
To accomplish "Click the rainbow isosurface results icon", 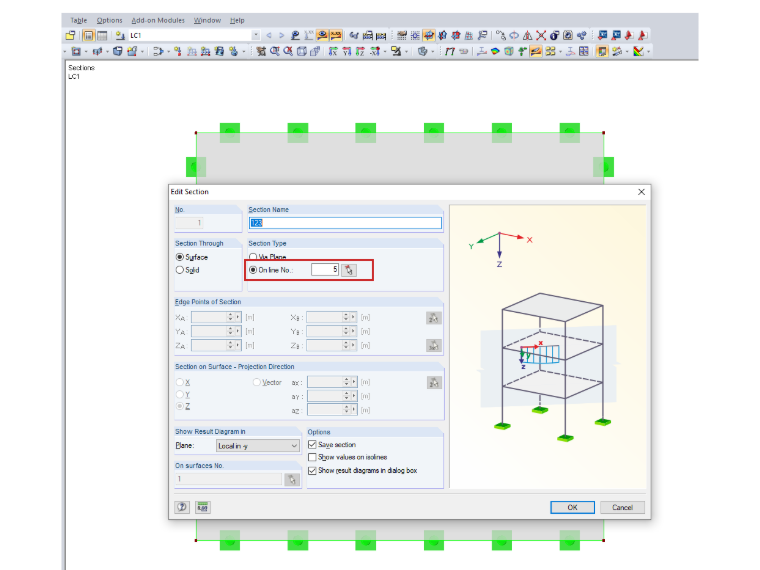I will pyautogui.click(x=495, y=51).
